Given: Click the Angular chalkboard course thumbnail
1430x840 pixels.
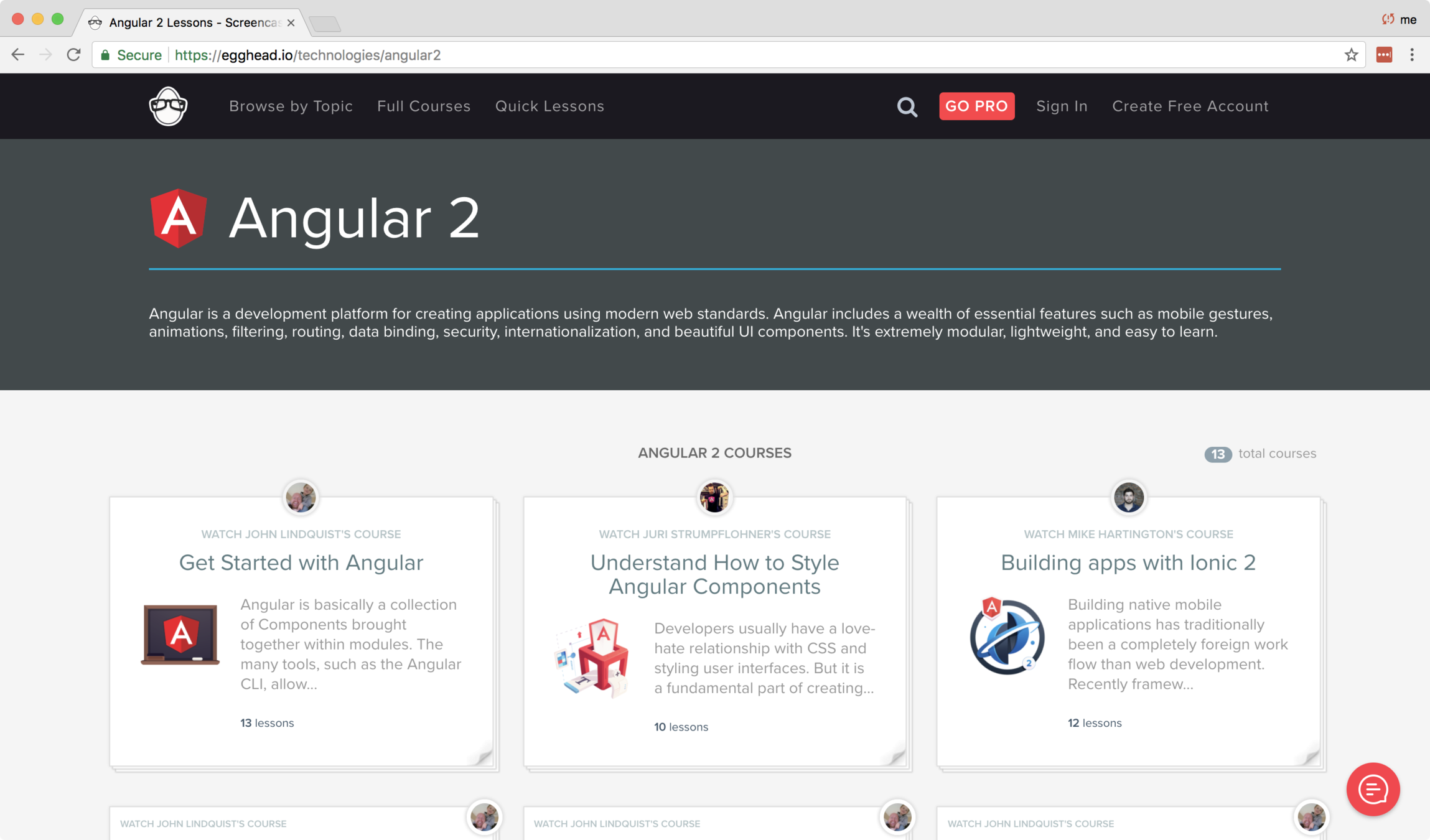Looking at the screenshot, I should (x=180, y=635).
